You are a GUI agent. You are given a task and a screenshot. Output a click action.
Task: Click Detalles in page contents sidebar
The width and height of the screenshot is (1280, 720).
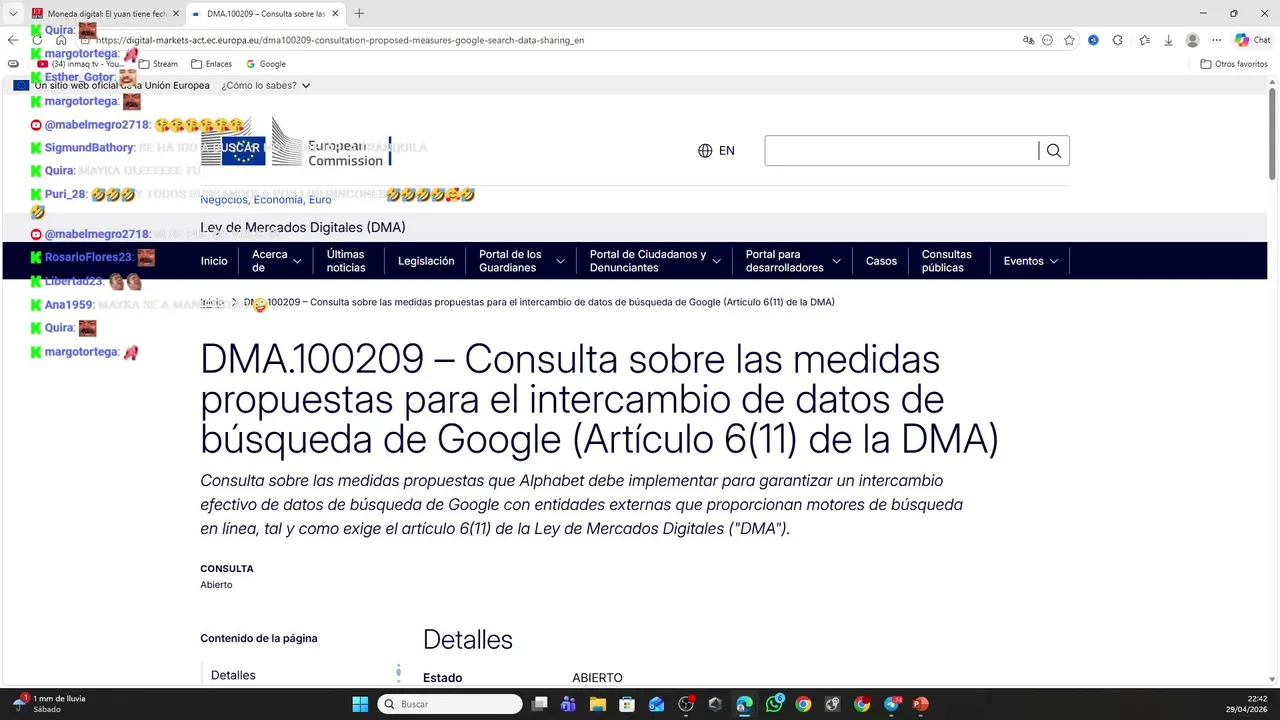[x=233, y=675]
